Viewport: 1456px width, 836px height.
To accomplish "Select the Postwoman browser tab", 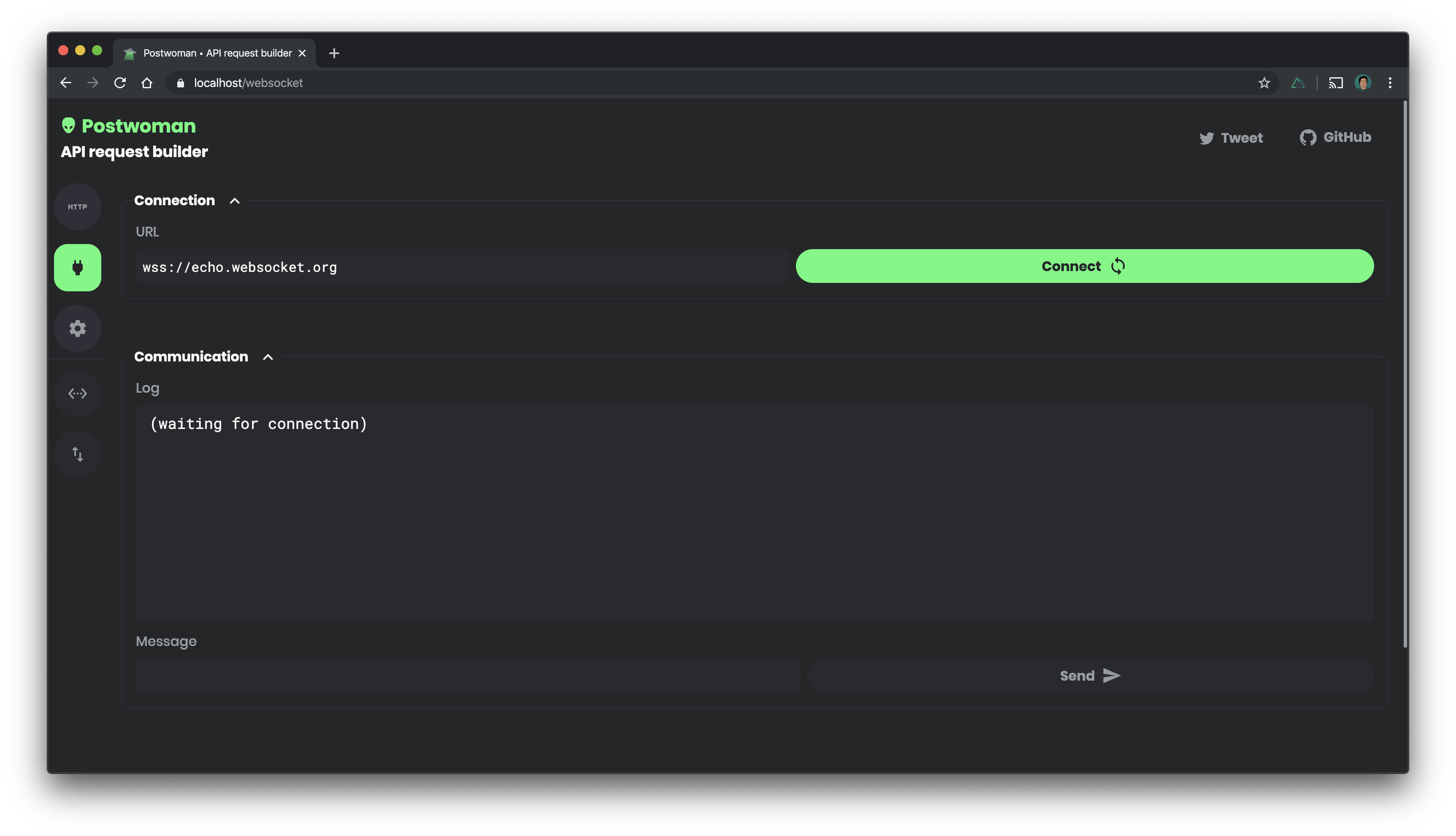I will tap(217, 53).
